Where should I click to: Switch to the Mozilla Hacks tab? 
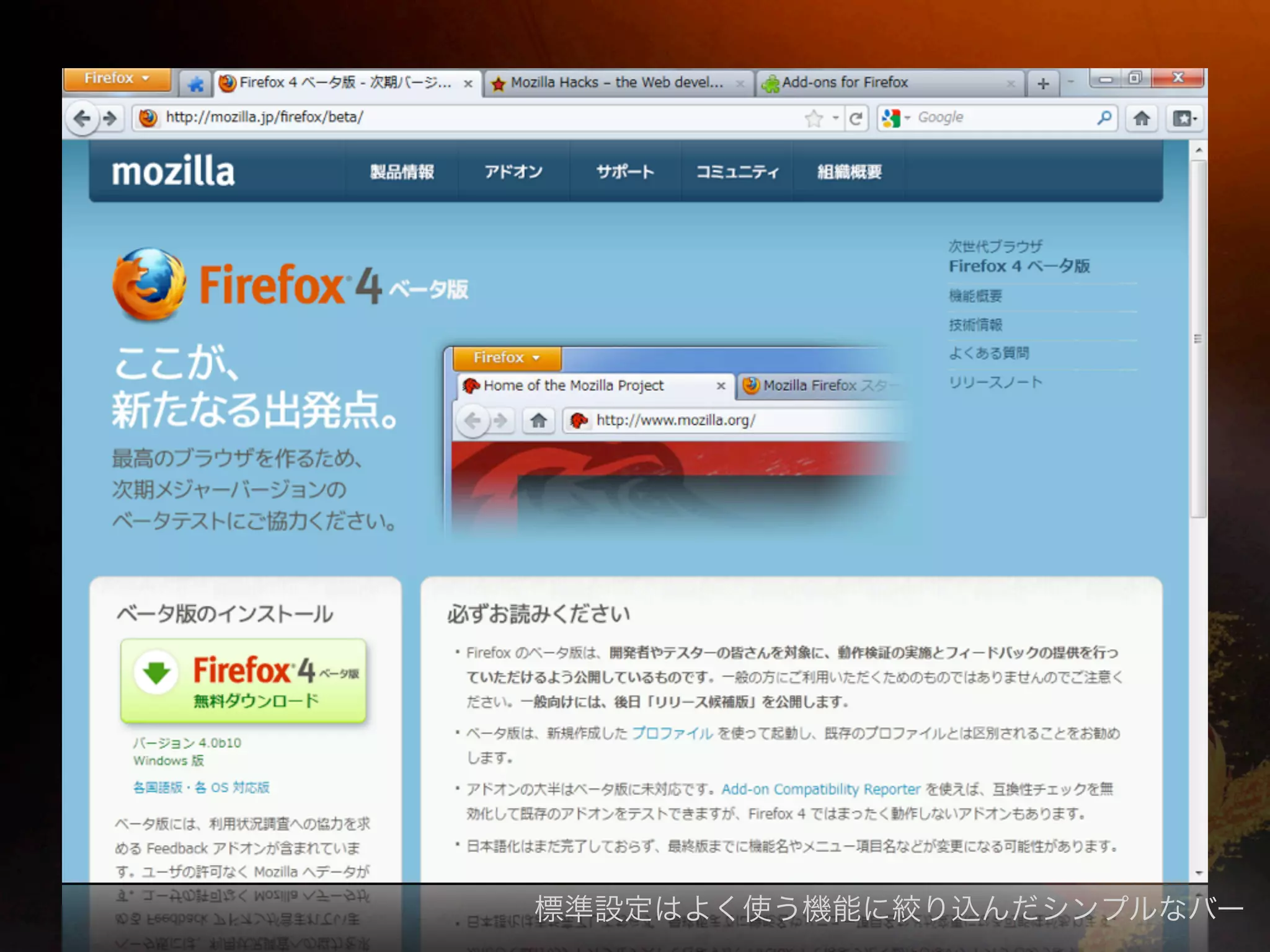pyautogui.click(x=616, y=83)
